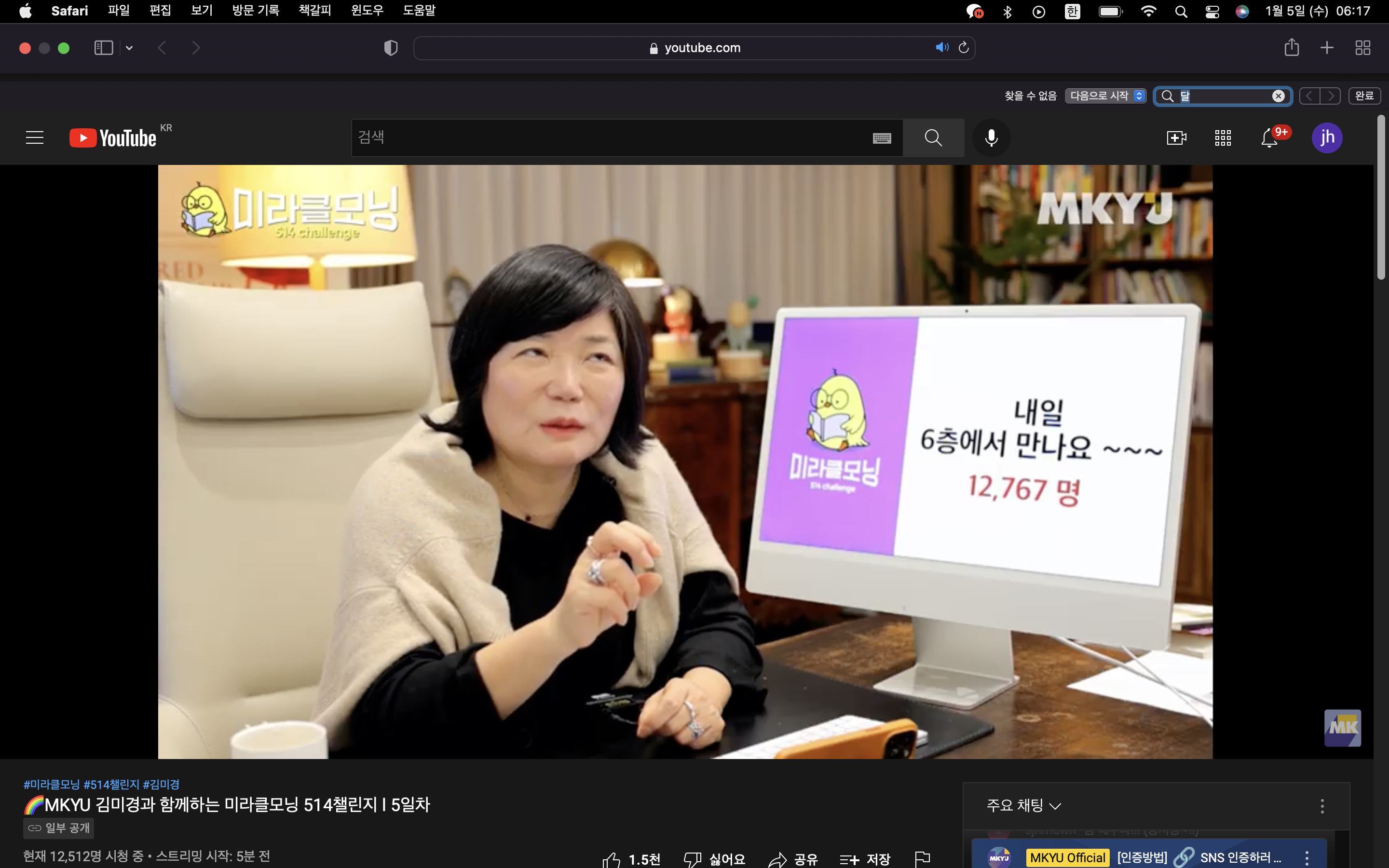The image size is (1389, 868).
Task: Toggle the Safari sidebar
Action: tap(103, 48)
